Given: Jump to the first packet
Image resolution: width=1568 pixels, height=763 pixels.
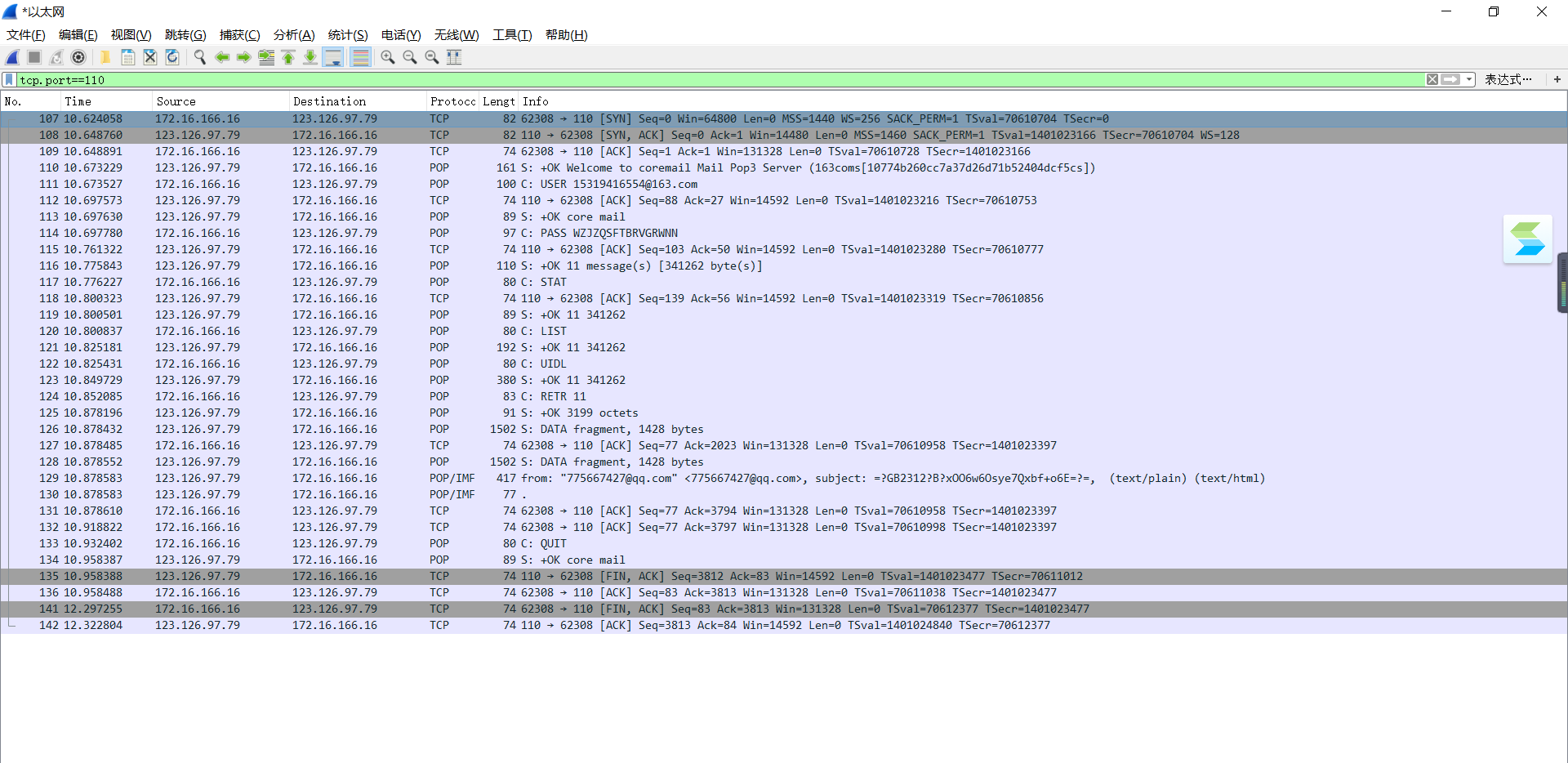Looking at the screenshot, I should point(288,57).
